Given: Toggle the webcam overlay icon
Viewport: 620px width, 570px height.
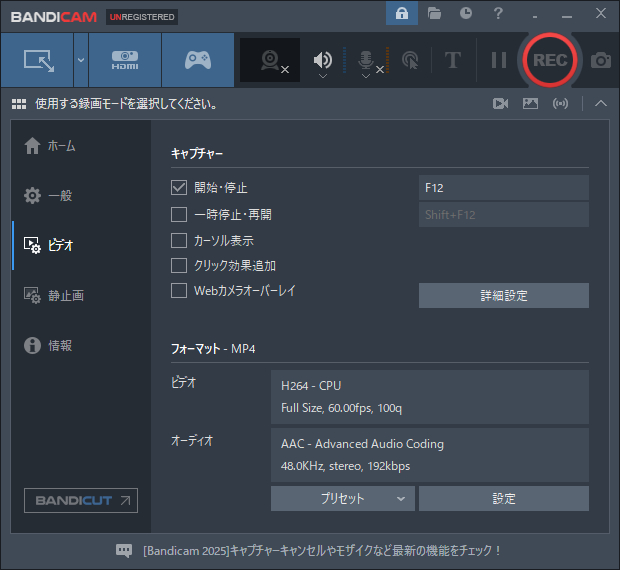Looking at the screenshot, I should (270, 60).
